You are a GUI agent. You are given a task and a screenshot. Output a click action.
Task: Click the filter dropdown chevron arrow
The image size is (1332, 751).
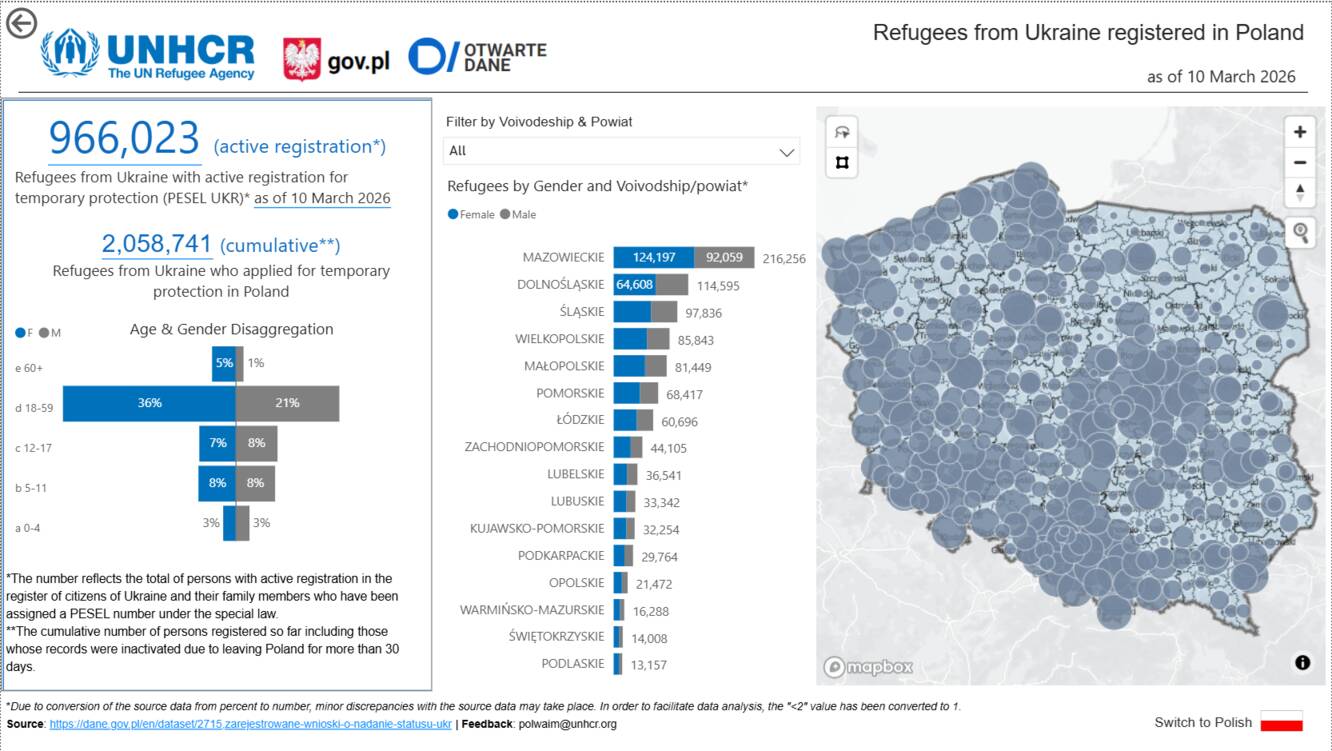pyautogui.click(x=786, y=152)
